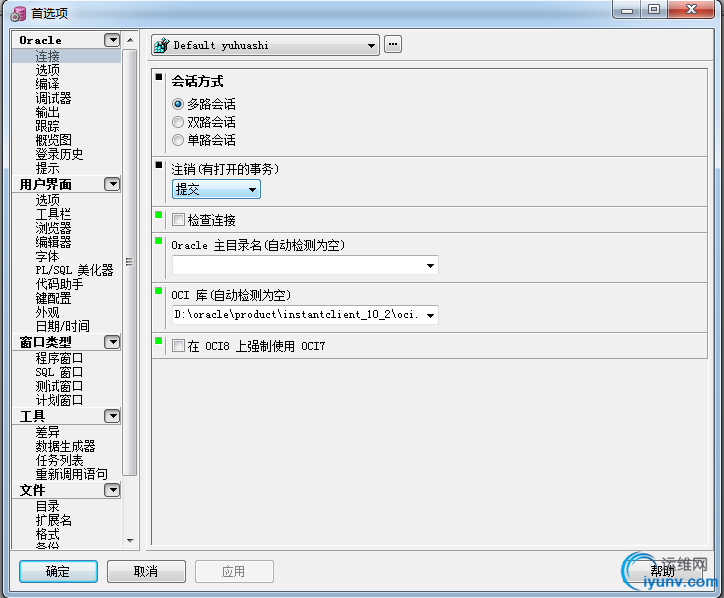Click the 应用 button
This screenshot has height=598, width=724.
(234, 572)
